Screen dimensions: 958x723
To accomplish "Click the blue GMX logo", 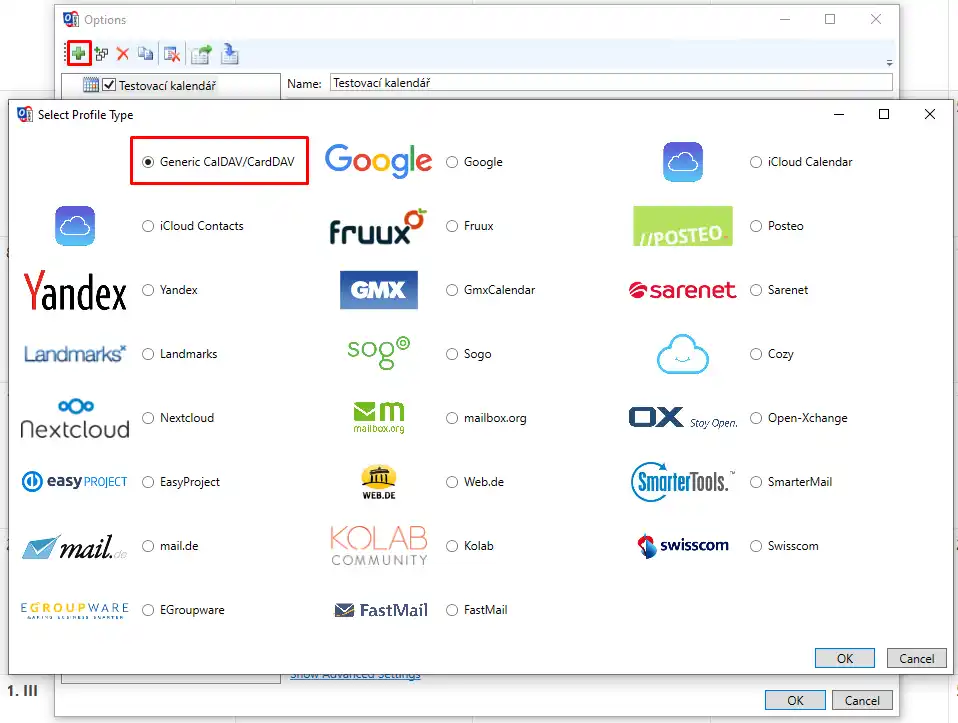I will click(379, 290).
